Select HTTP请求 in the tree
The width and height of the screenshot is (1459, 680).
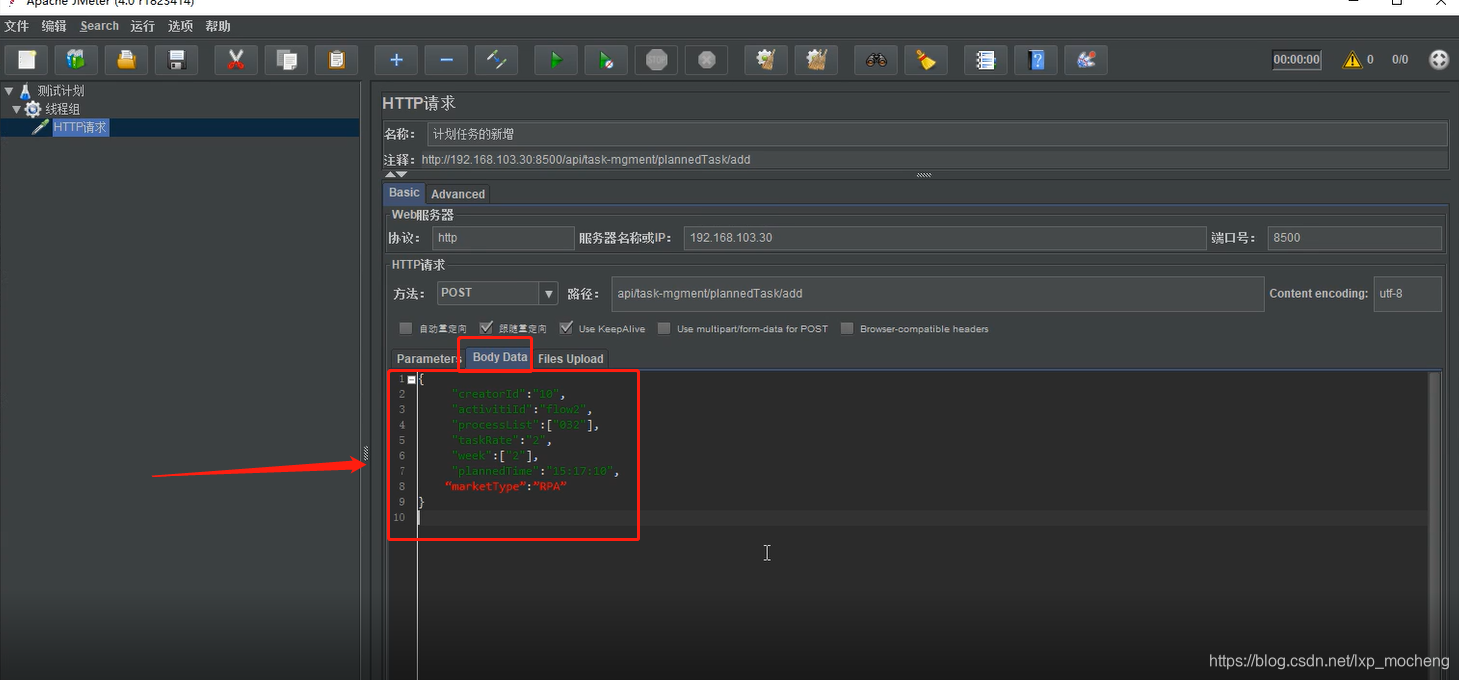(80, 127)
